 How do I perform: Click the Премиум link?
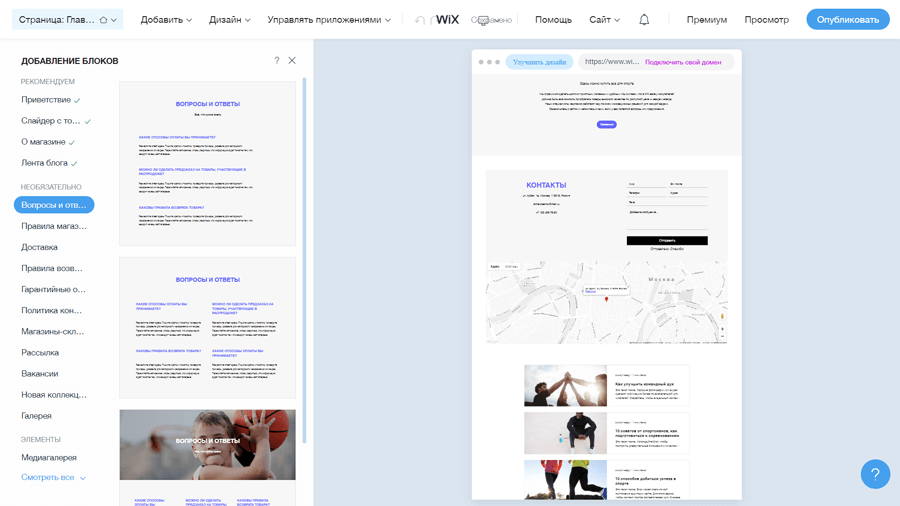click(707, 20)
